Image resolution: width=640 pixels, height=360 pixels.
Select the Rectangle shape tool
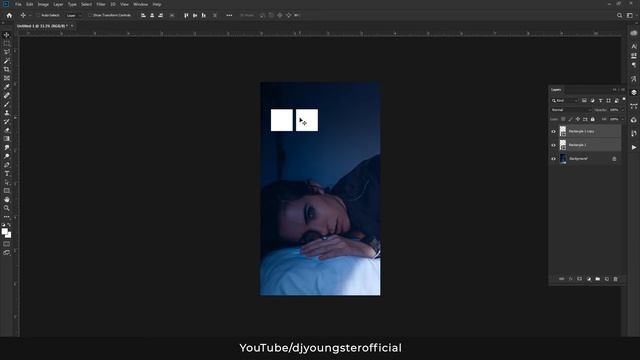click(x=7, y=191)
